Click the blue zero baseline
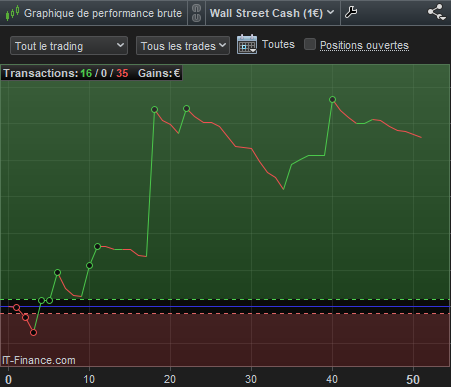This screenshot has height=387, width=451. point(225,306)
